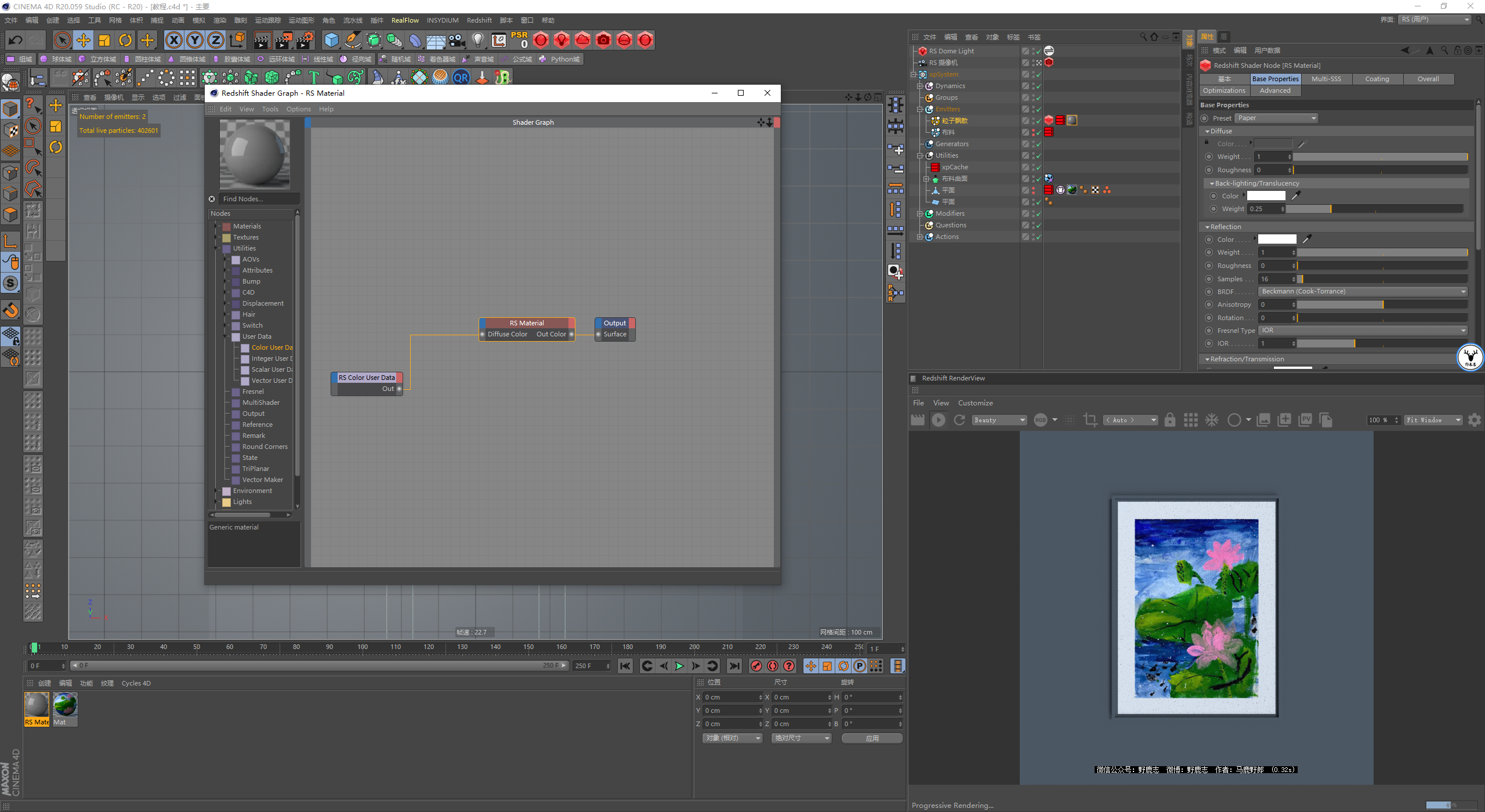Image resolution: width=1485 pixels, height=812 pixels.
Task: Open the Beauty AOV dropdown
Action: pyautogui.click(x=999, y=420)
